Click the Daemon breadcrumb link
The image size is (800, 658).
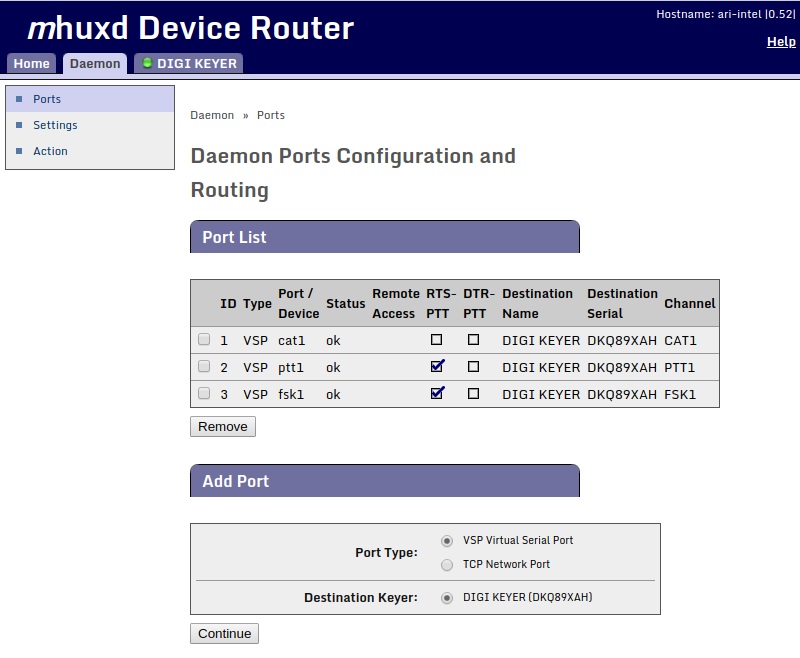(x=212, y=115)
